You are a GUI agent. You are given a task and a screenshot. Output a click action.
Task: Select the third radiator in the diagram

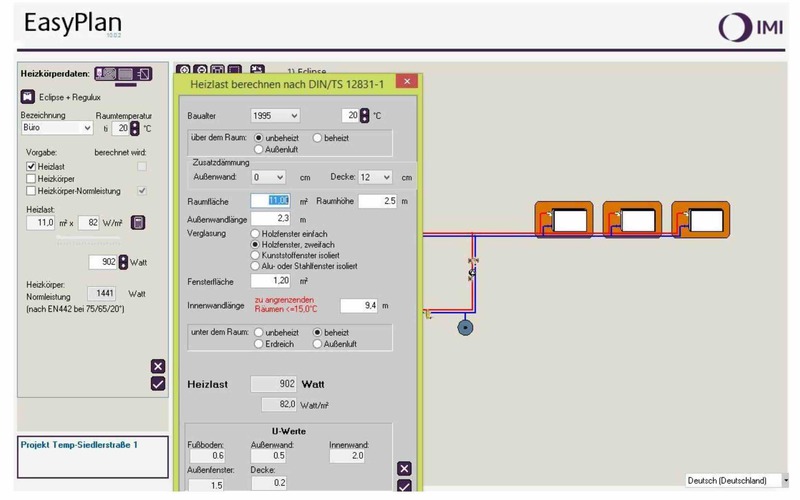tap(701, 218)
